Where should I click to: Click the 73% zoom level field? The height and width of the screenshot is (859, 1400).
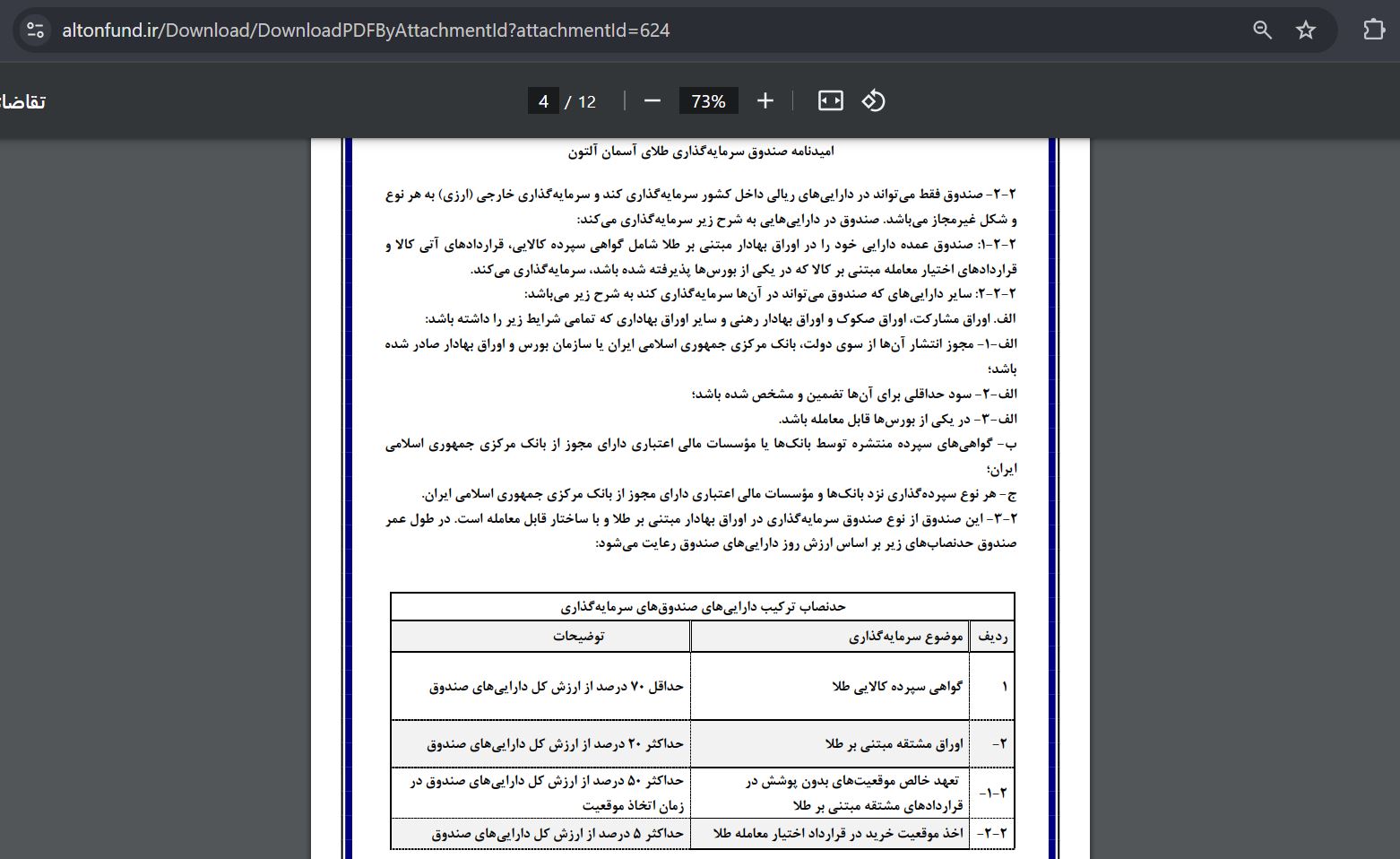708,101
